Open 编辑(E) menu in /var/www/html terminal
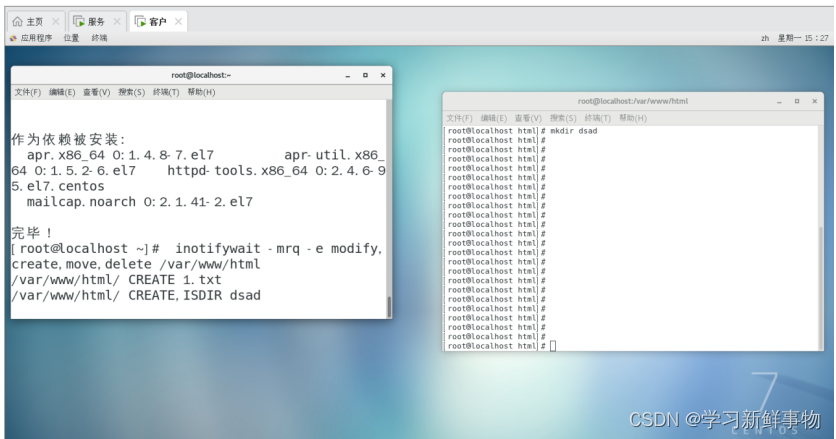Viewport: 836px width, 439px height. coord(494,118)
